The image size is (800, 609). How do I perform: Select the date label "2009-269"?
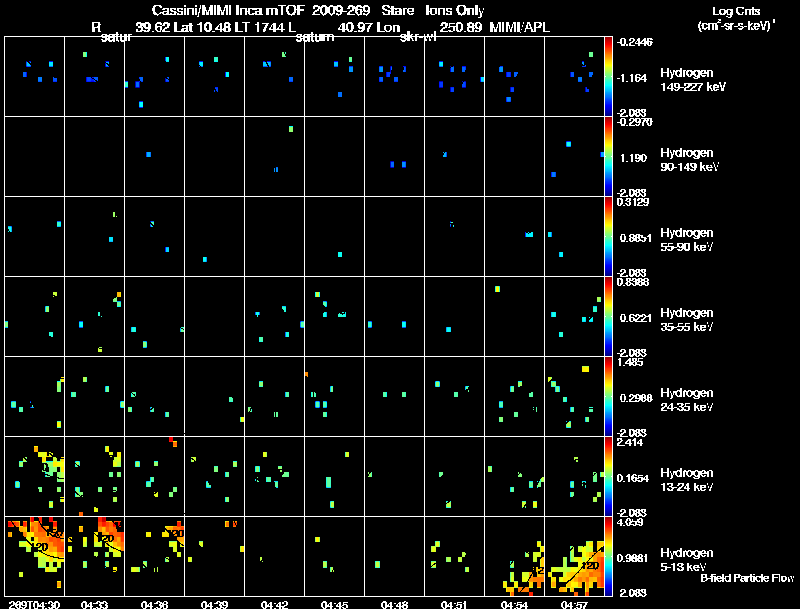(x=341, y=11)
